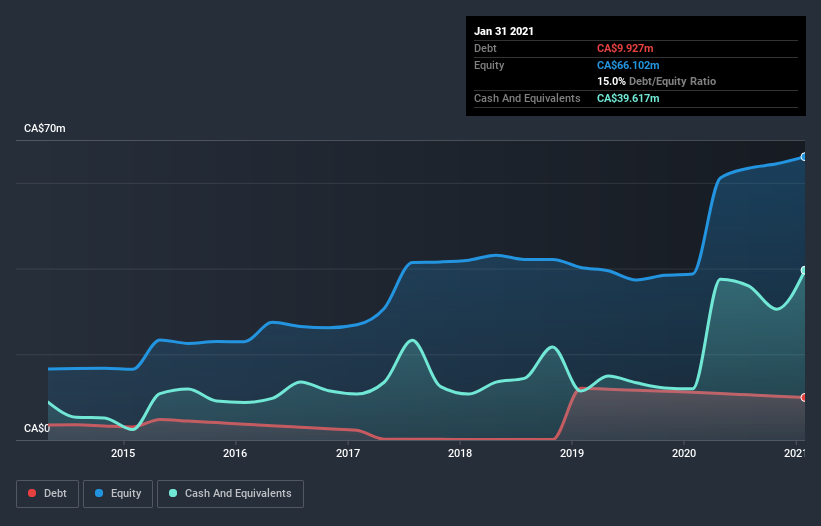
Task: Click the tooltip Cash And Equivalents label
Action: click(x=527, y=98)
